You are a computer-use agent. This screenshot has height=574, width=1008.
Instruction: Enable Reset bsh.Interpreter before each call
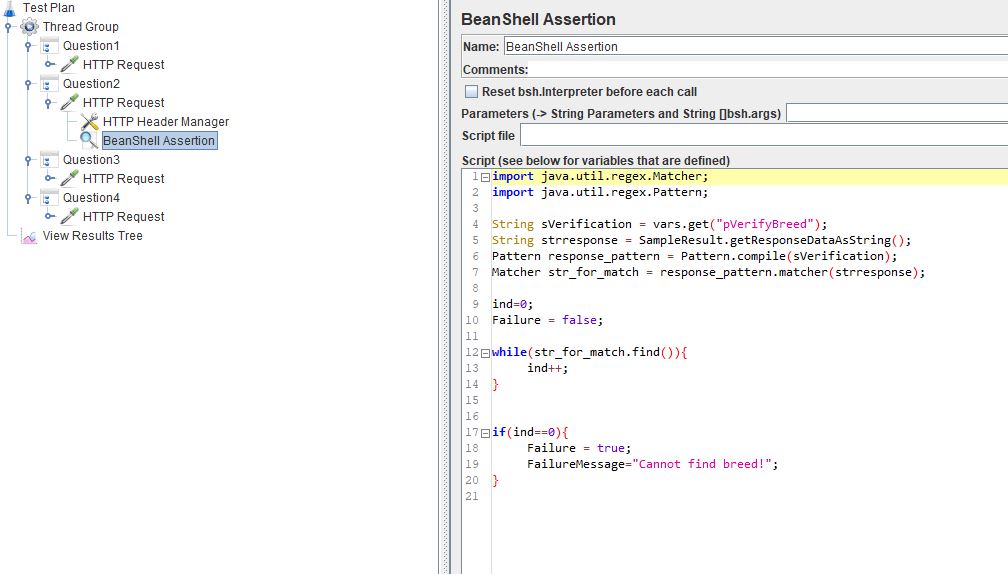[x=471, y=92]
